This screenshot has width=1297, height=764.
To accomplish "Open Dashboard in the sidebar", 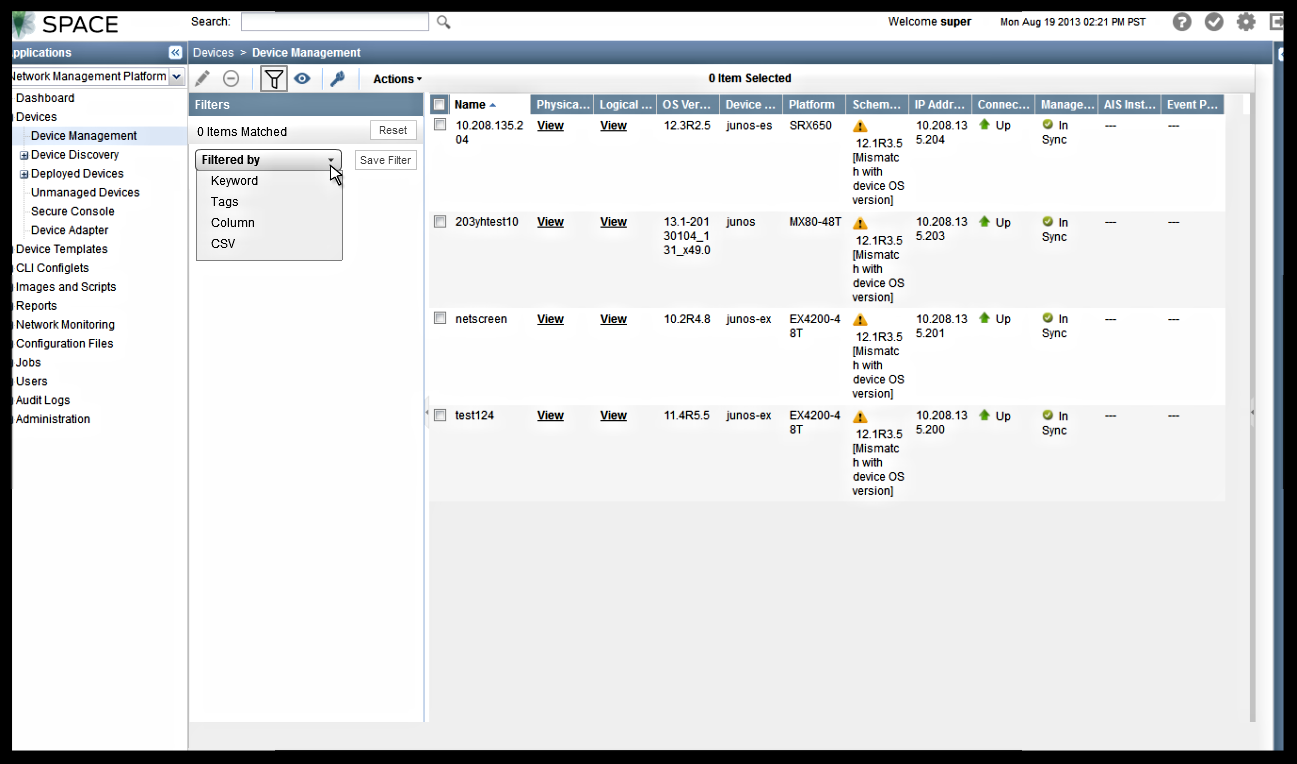I will 45,98.
